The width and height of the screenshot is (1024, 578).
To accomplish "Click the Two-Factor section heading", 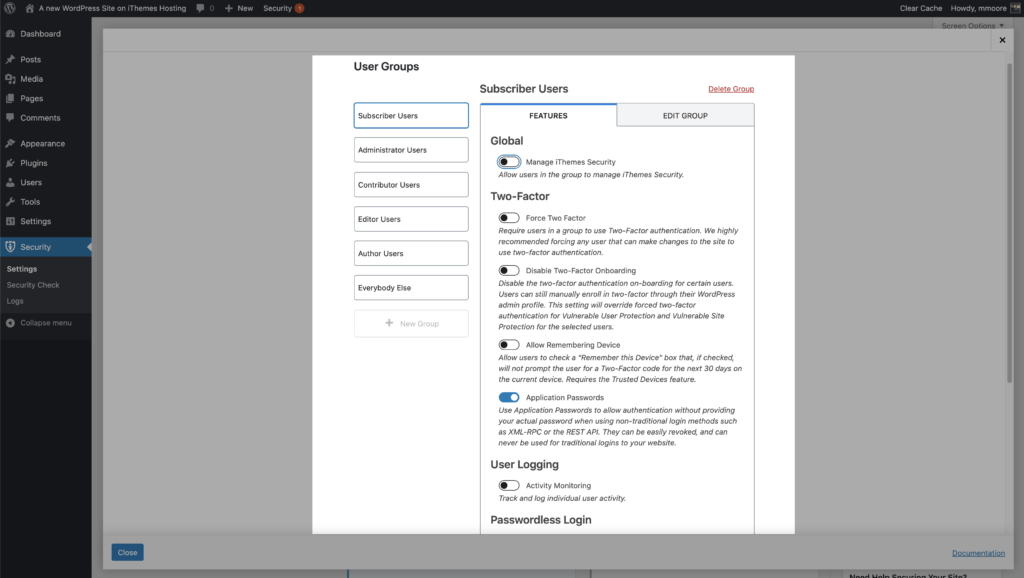I will coord(520,197).
